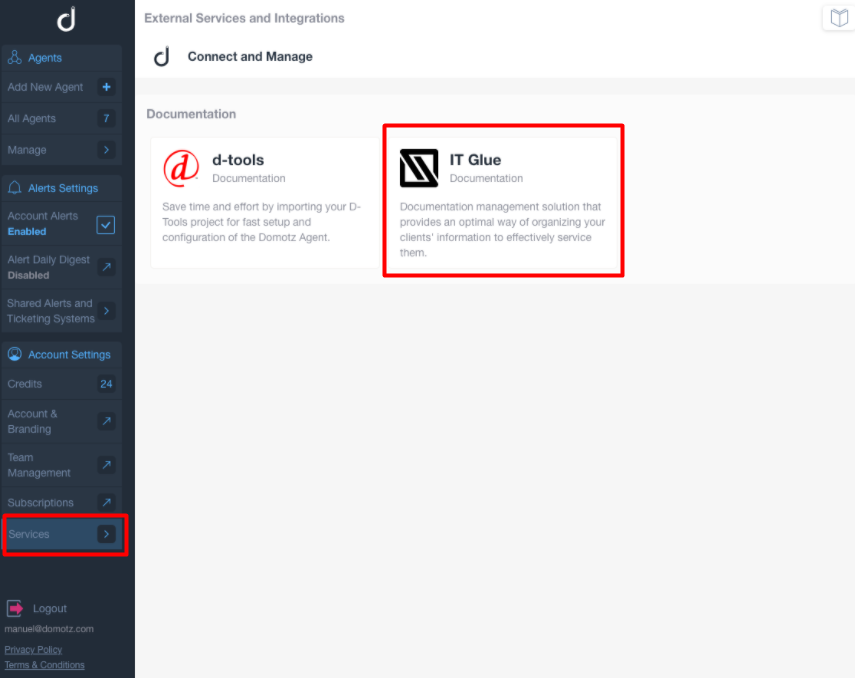
Task: Click the Domotz logo atop the sidebar
Action: 65,18
